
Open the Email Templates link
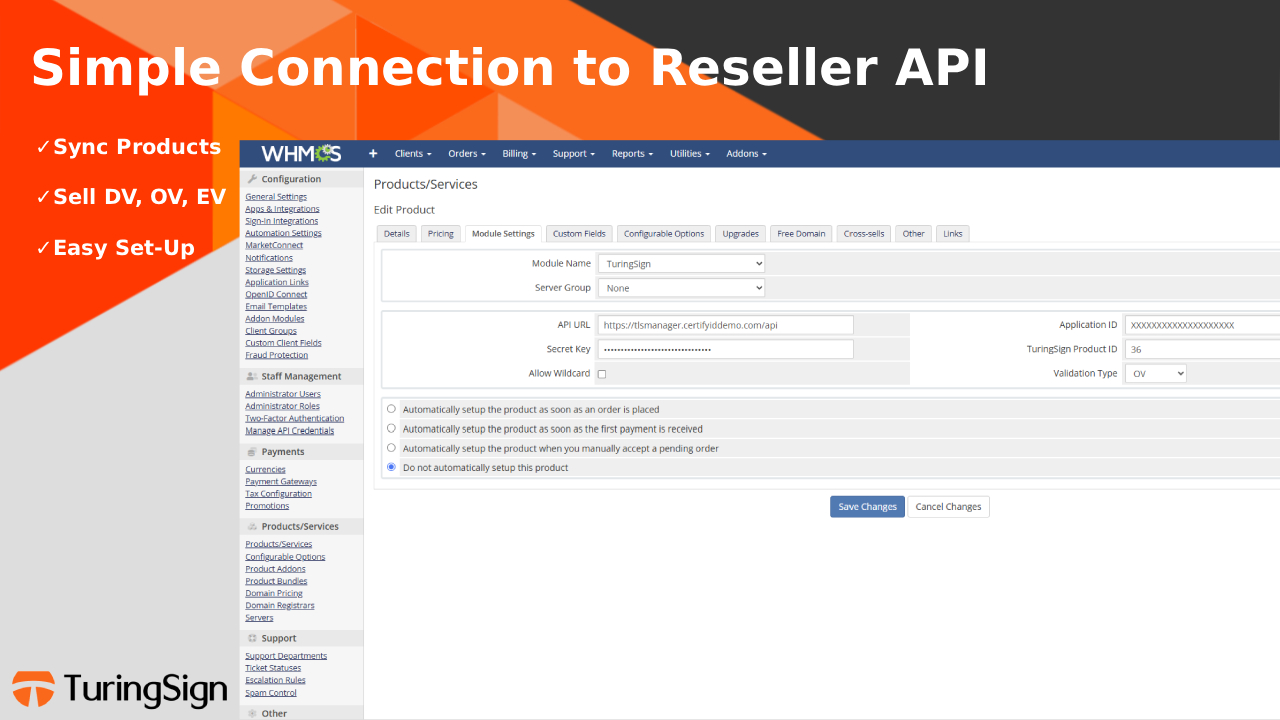pos(276,306)
